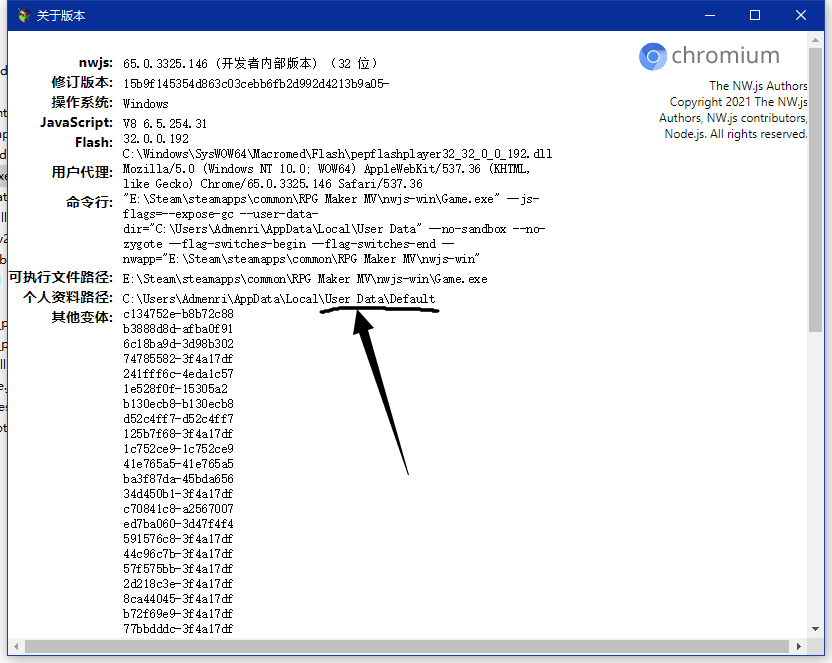
Task: Click the 用户代理 label
Action: 82,172
